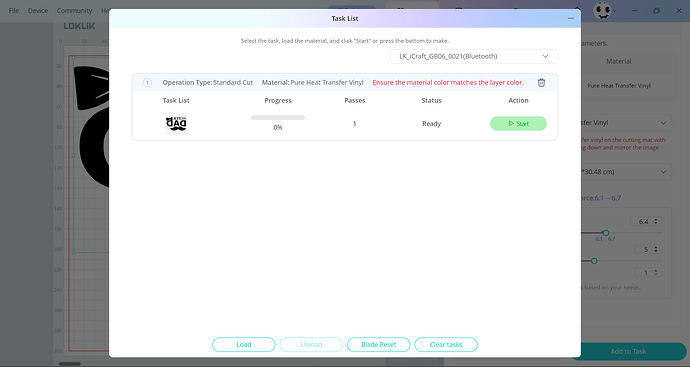Click the DAD design thumbnail
Image resolution: width=690 pixels, height=367 pixels.
coord(176,124)
